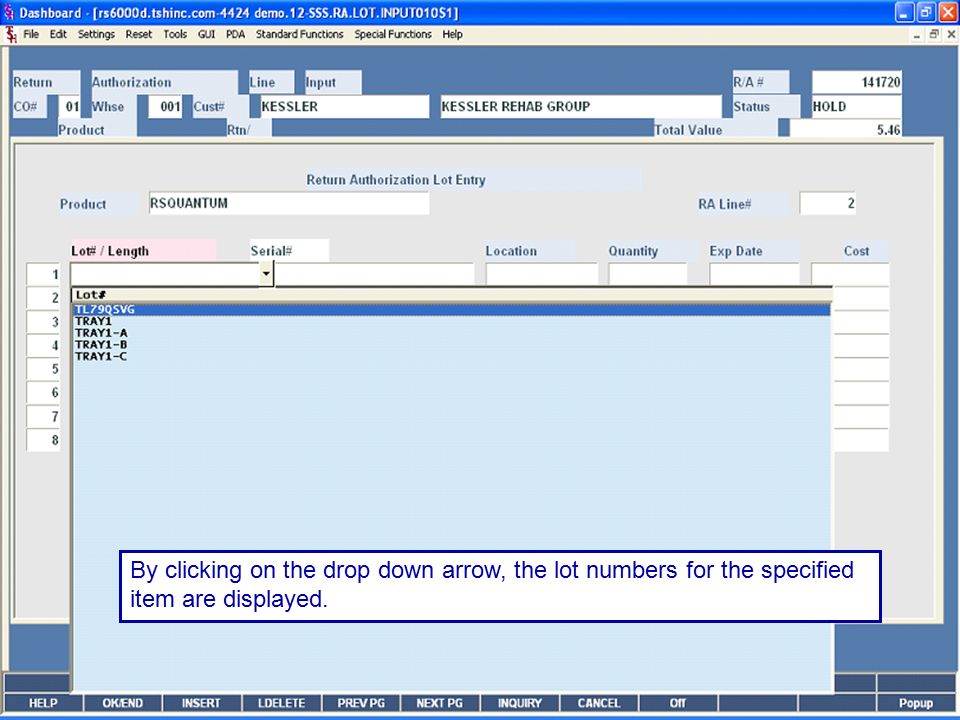Image resolution: width=960 pixels, height=720 pixels.
Task: Open the Reset menu
Action: tap(138, 34)
